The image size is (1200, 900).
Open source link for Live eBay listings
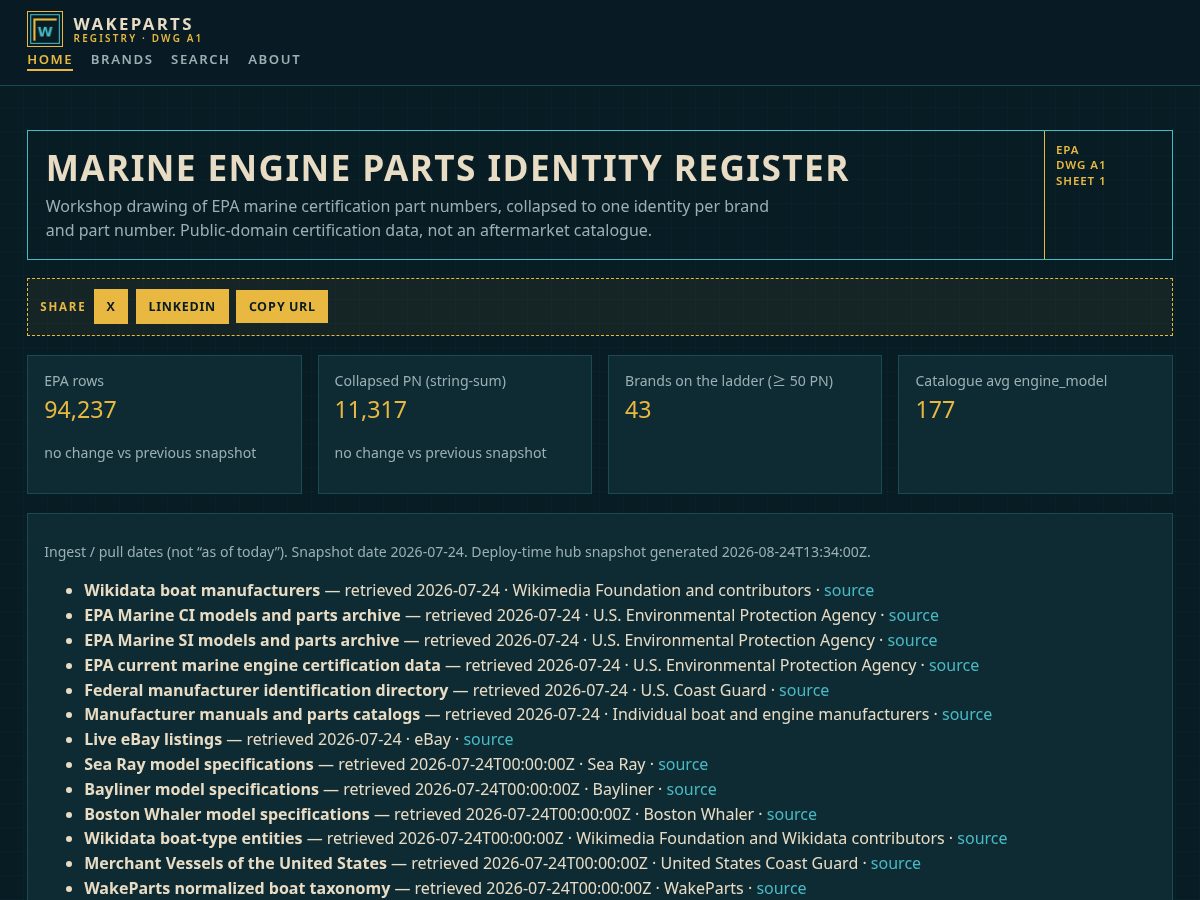488,739
